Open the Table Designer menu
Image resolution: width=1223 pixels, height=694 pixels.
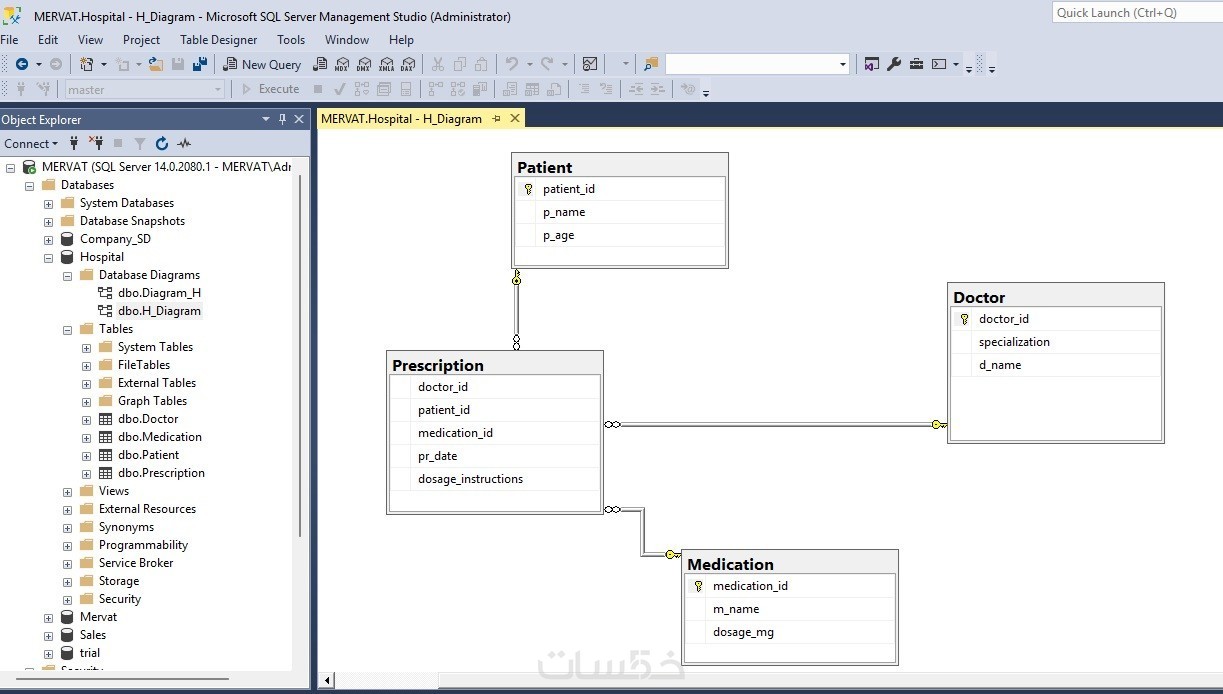[x=219, y=40]
